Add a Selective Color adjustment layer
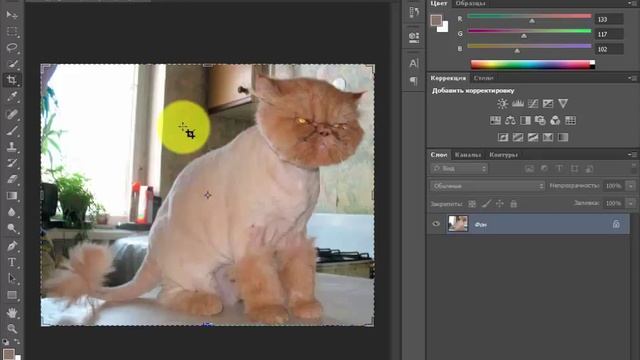This screenshot has width=640, height=360. (x=548, y=138)
